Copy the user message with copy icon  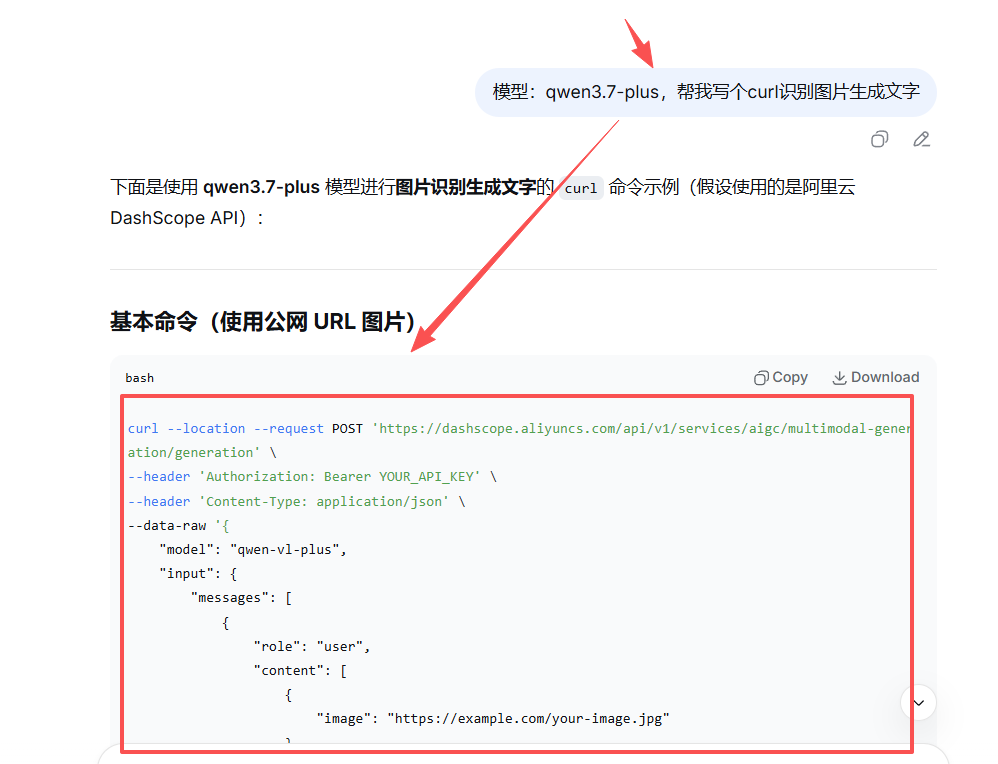point(879,139)
